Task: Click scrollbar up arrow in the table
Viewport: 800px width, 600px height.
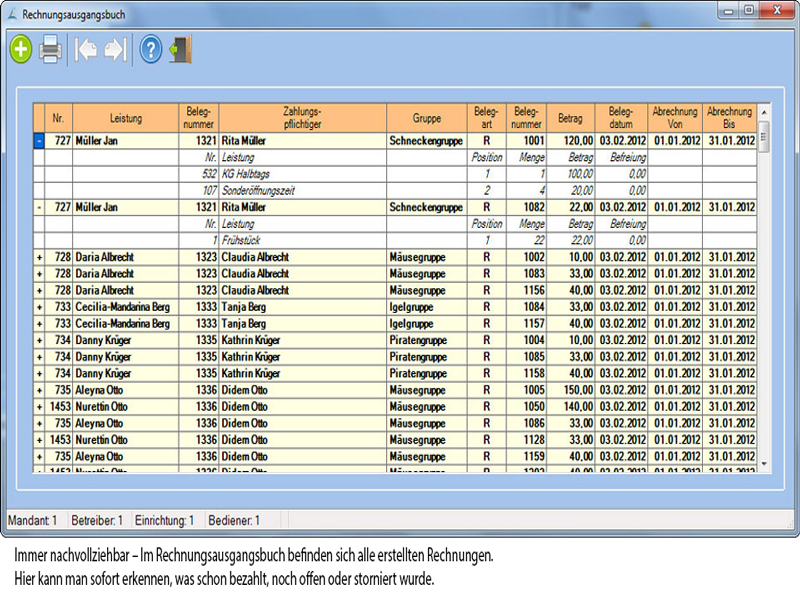Action: point(765,111)
